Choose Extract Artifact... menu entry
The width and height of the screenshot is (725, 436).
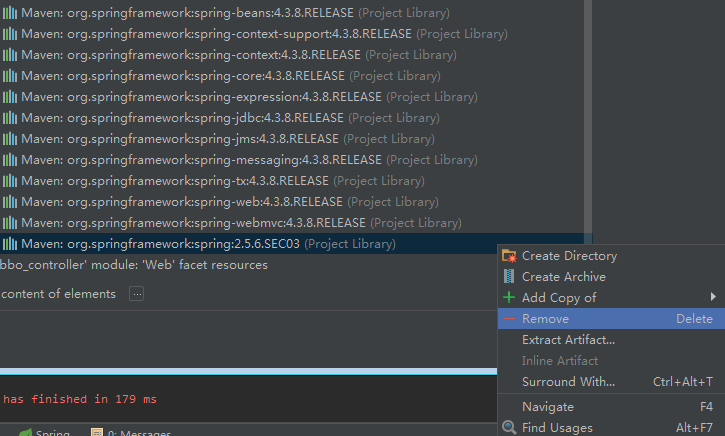tap(611, 340)
